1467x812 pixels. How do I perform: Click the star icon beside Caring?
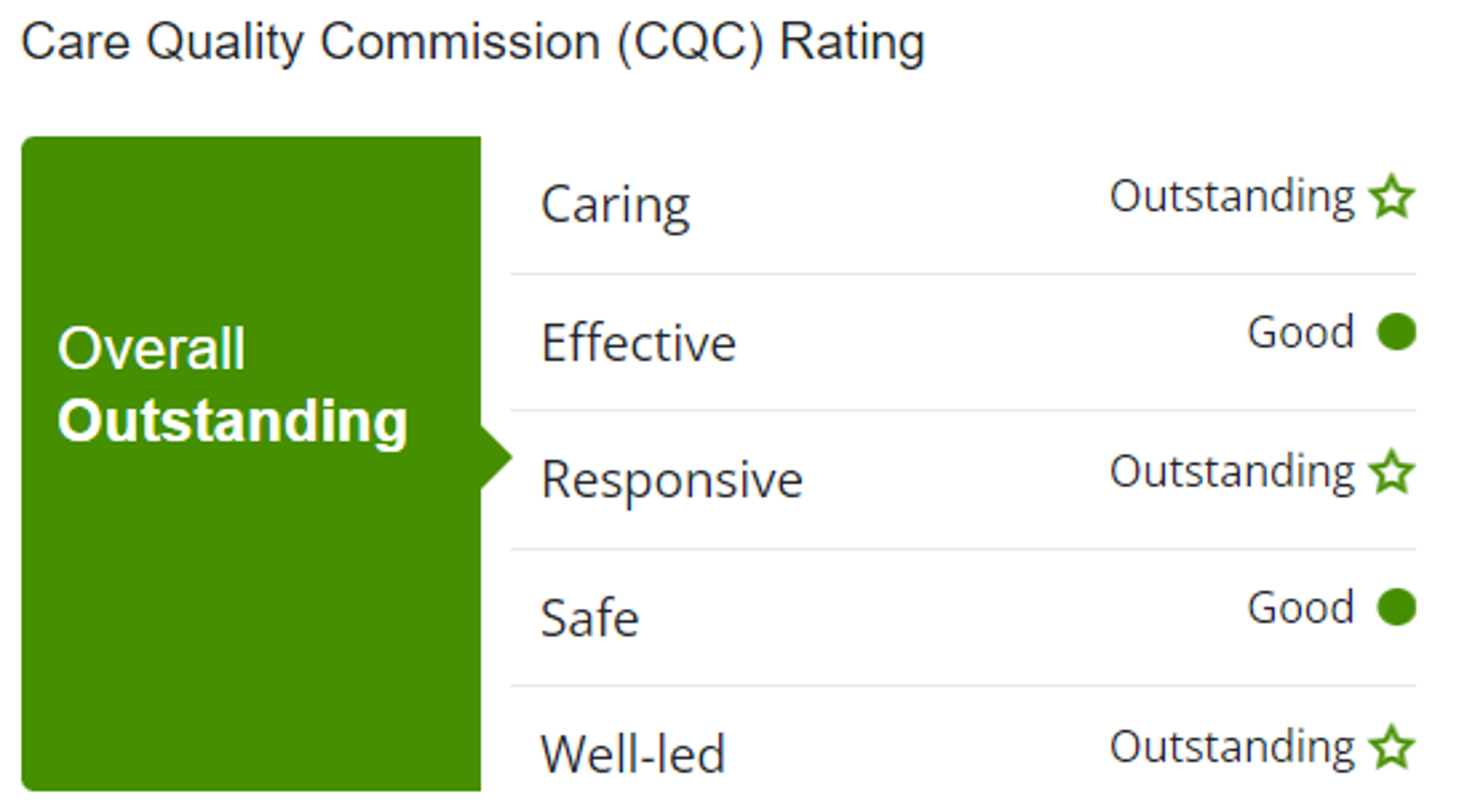click(1391, 197)
